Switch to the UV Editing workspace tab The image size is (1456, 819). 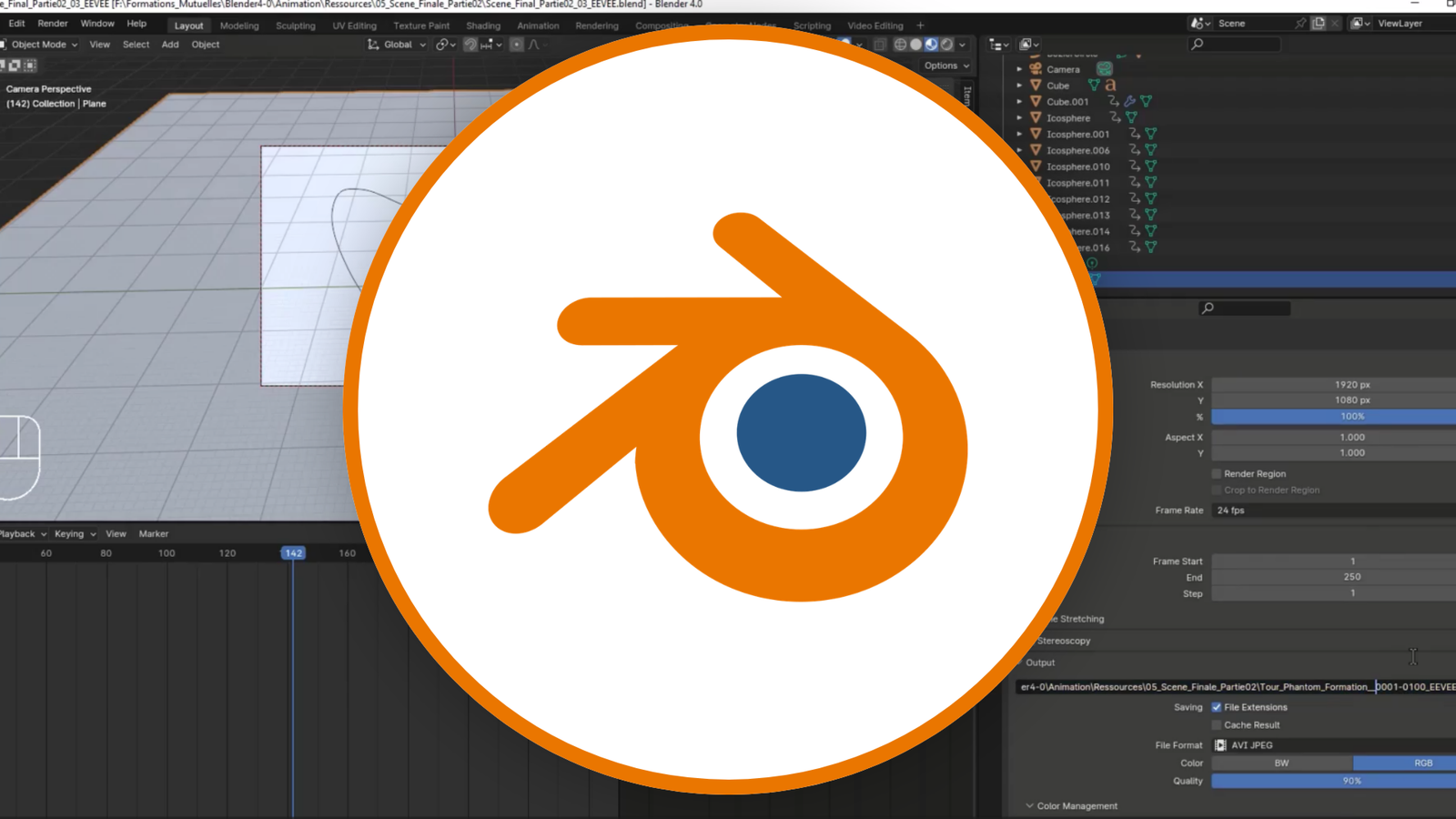354,25
